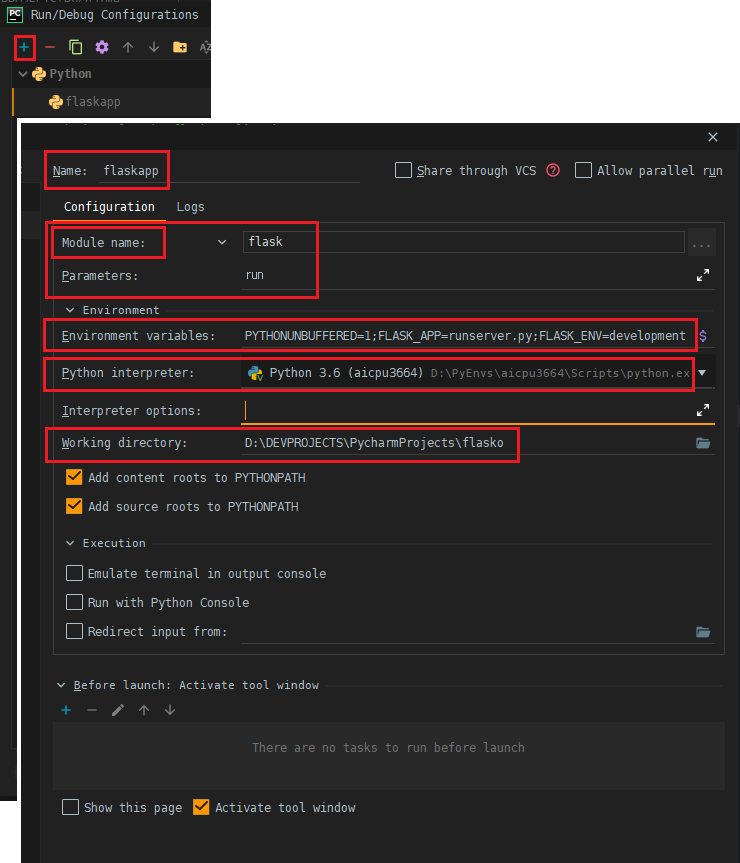Screen dimensions: 740x863
Task: Close the configuration dialog
Action: [x=713, y=137]
